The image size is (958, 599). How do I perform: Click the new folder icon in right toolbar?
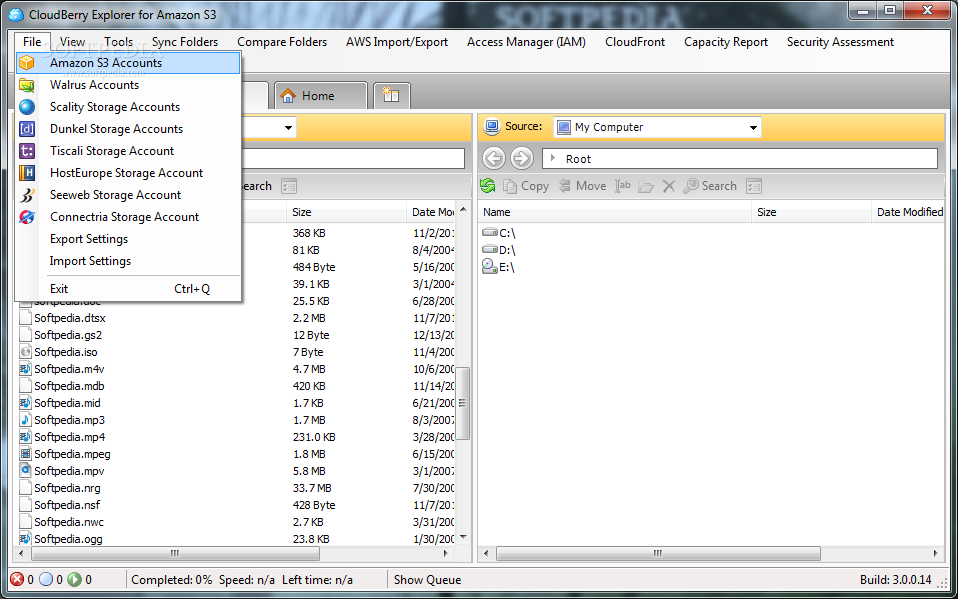[x=646, y=186]
